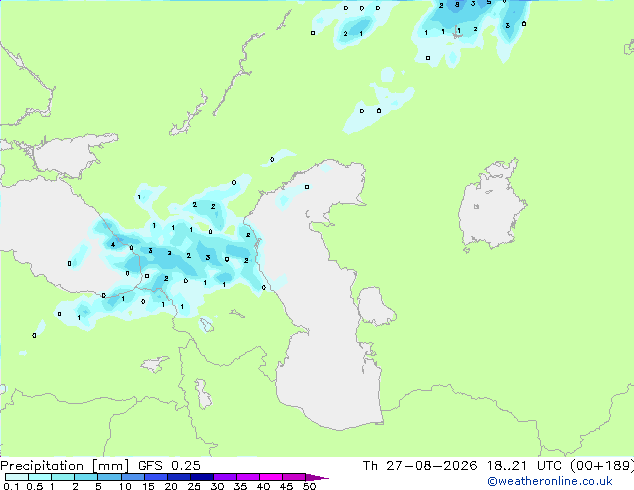Screen dimensions: 634x490
Task: Click the precipitation value '4' on the map
Action: (113, 244)
